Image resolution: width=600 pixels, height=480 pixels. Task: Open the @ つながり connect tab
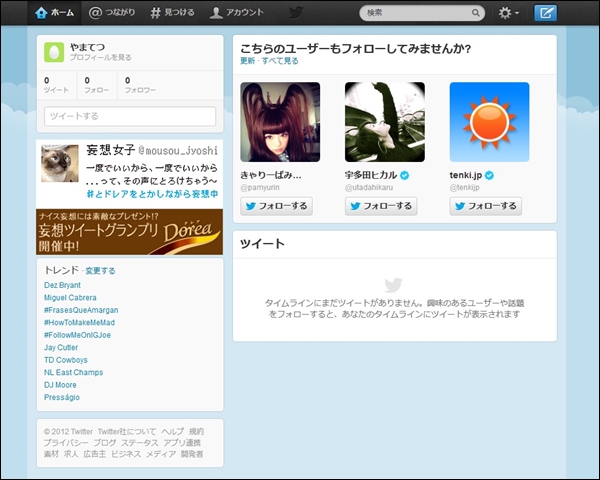(112, 13)
